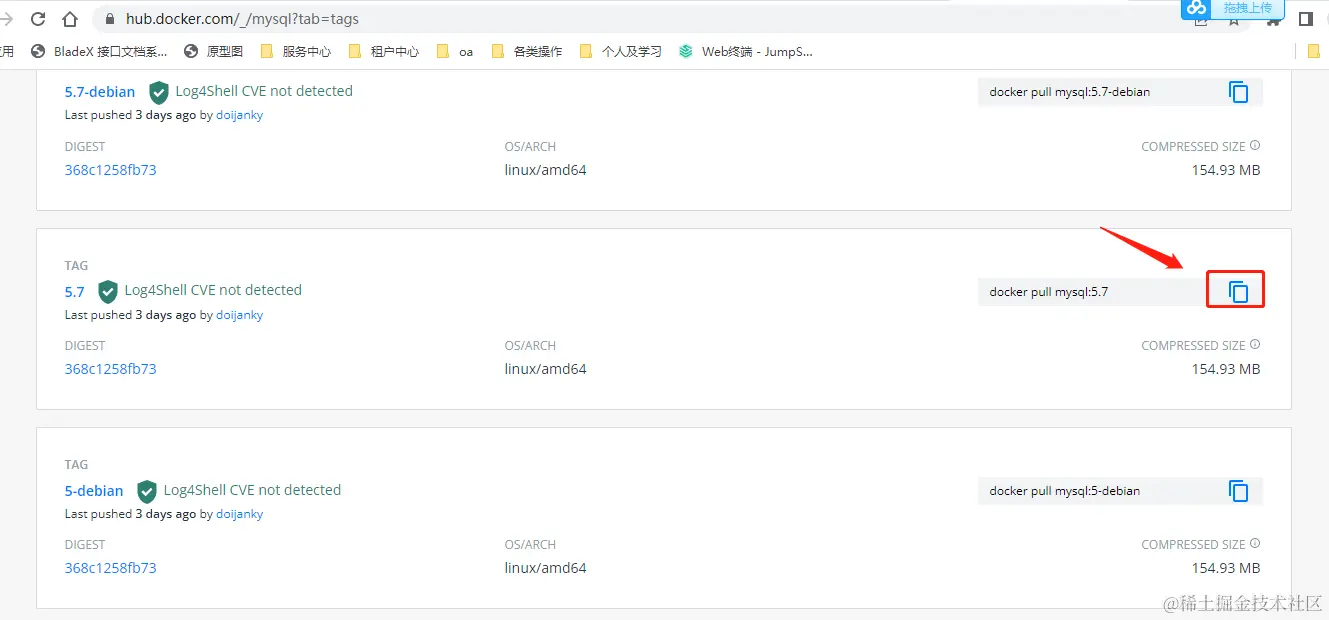Viewport: 1329px width, 620px height.
Task: Click the info icon next to 5.7-debian COMPRESSED SIZE
Action: point(1255,146)
